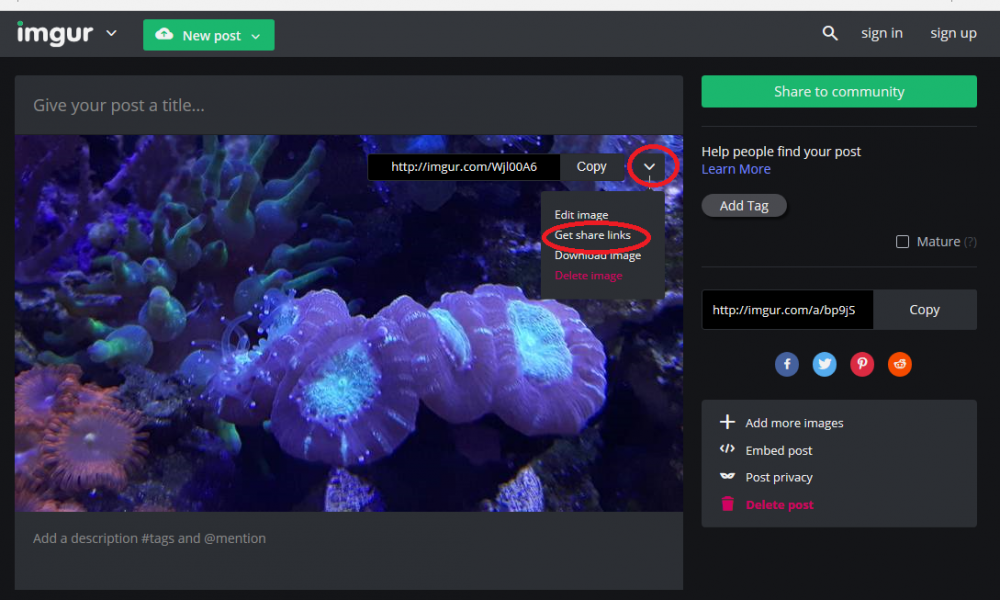Click the plus icon for Add more images
Image resolution: width=1000 pixels, height=600 pixels.
[728, 423]
